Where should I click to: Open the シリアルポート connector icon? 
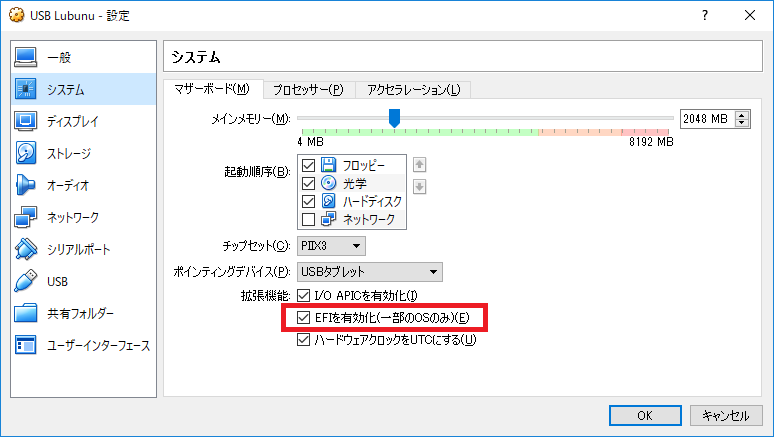click(x=25, y=249)
